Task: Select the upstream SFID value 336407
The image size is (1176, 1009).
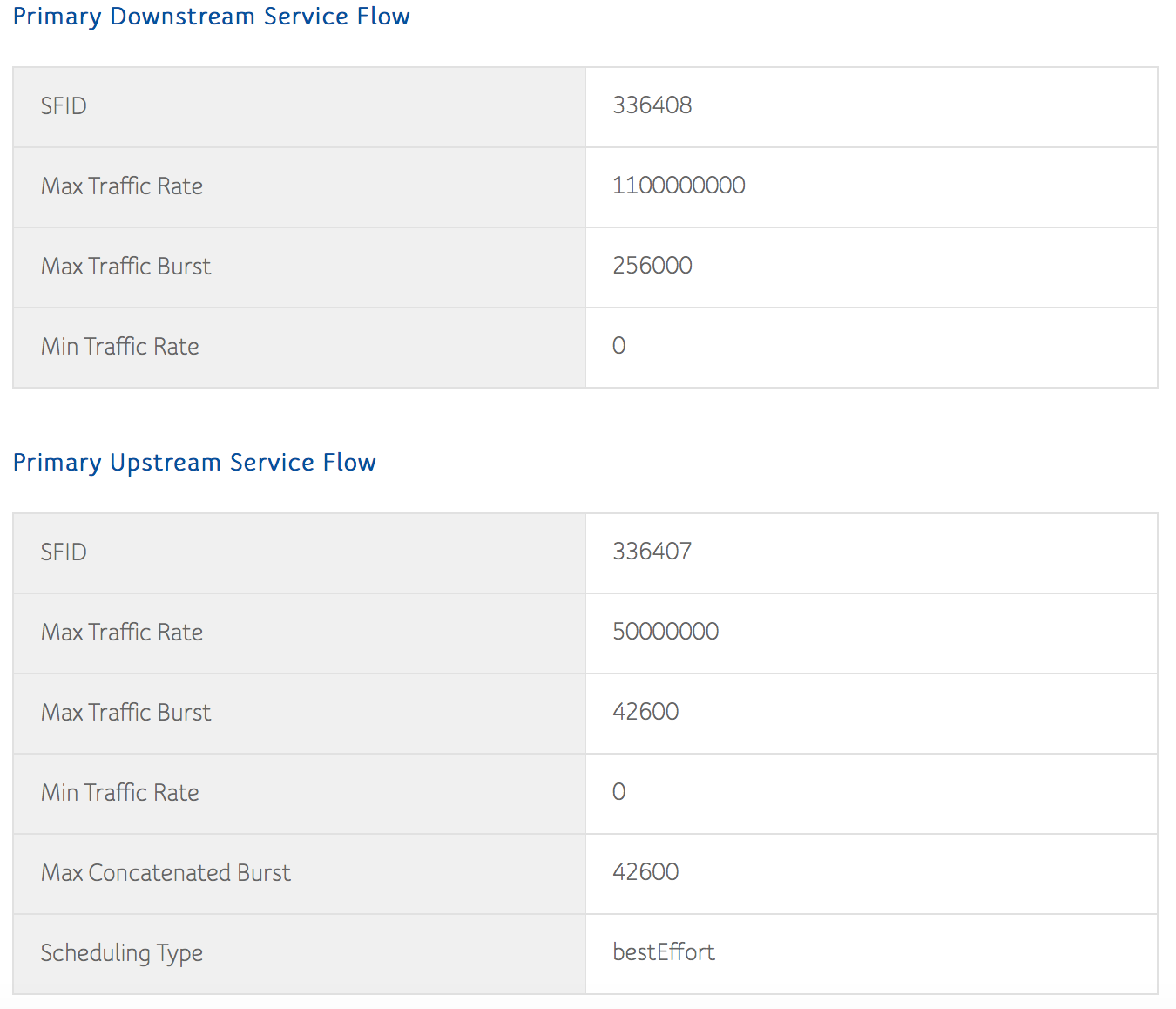Action: [652, 552]
